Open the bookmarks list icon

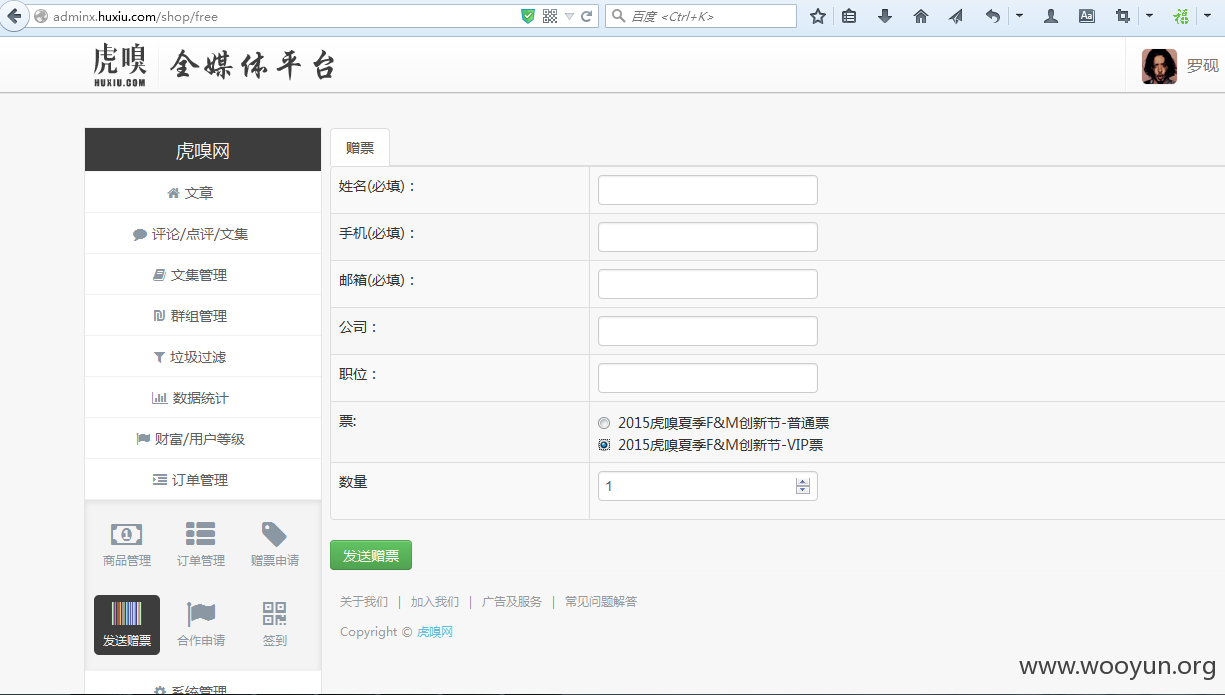tap(849, 16)
